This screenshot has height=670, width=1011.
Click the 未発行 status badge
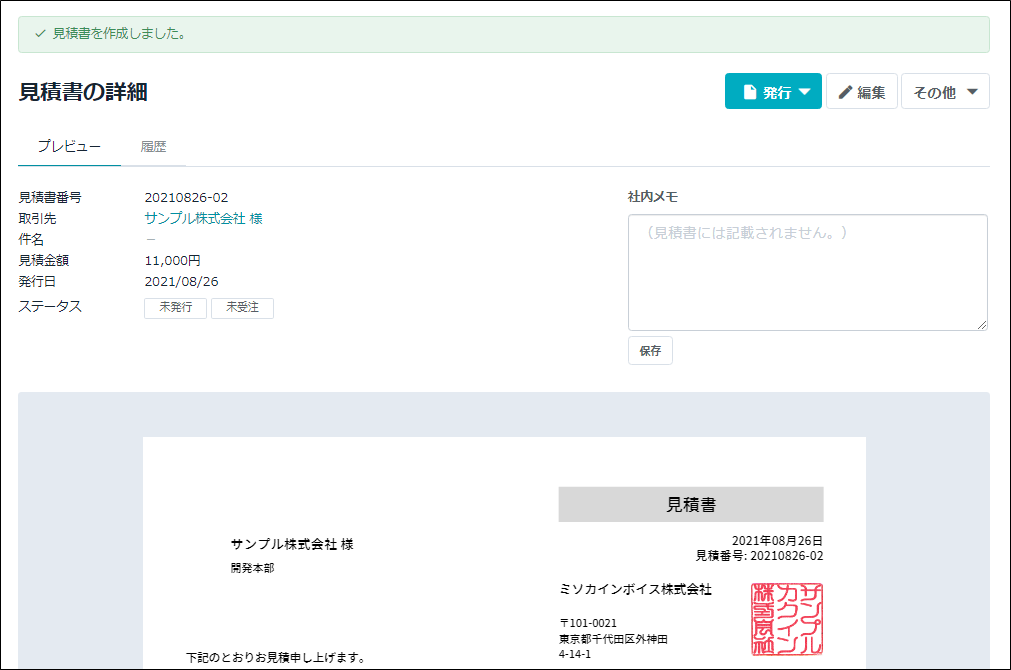175,308
